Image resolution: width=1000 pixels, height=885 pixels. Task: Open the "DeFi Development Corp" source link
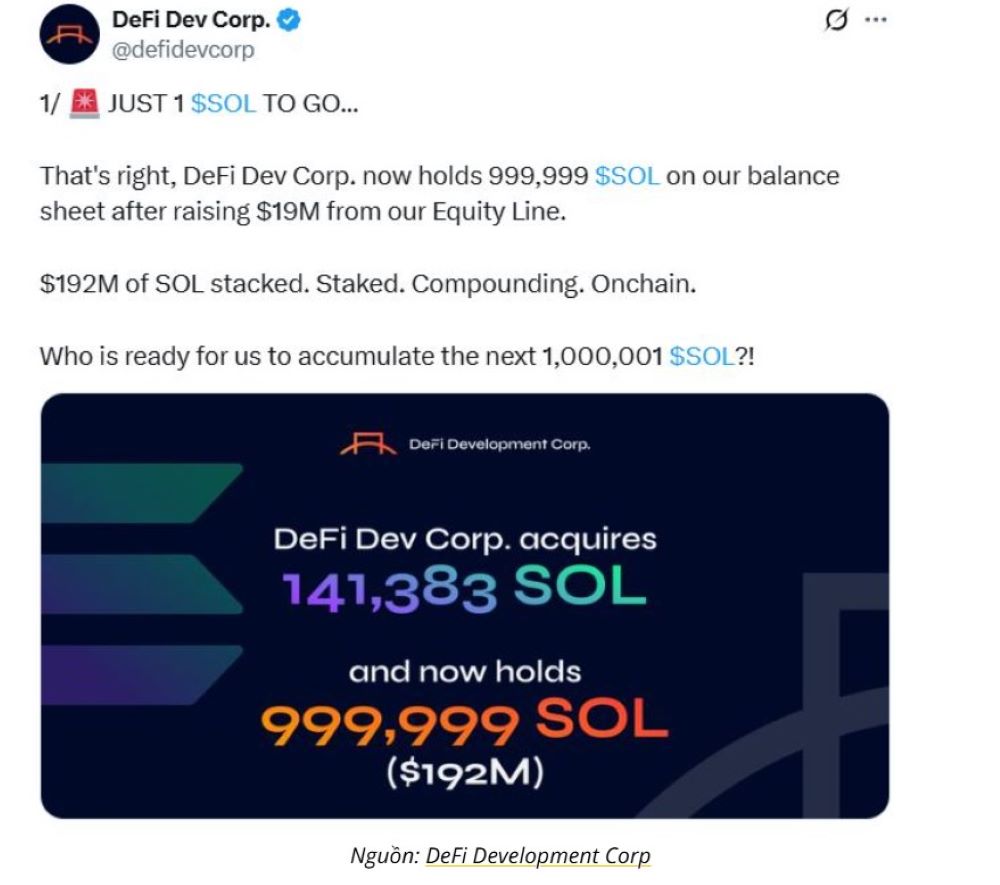tap(538, 855)
